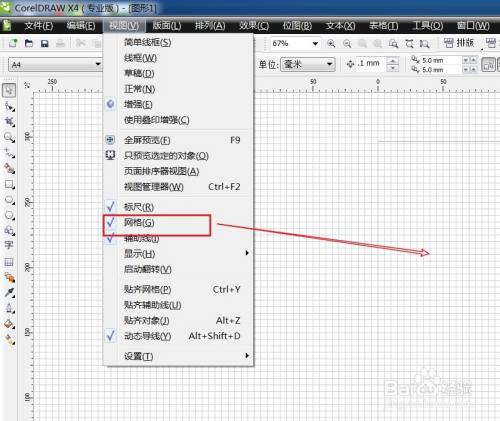500x421 pixels.
Task: Select 只预览选定的对象(O) menu item
Action: [x=178, y=156]
